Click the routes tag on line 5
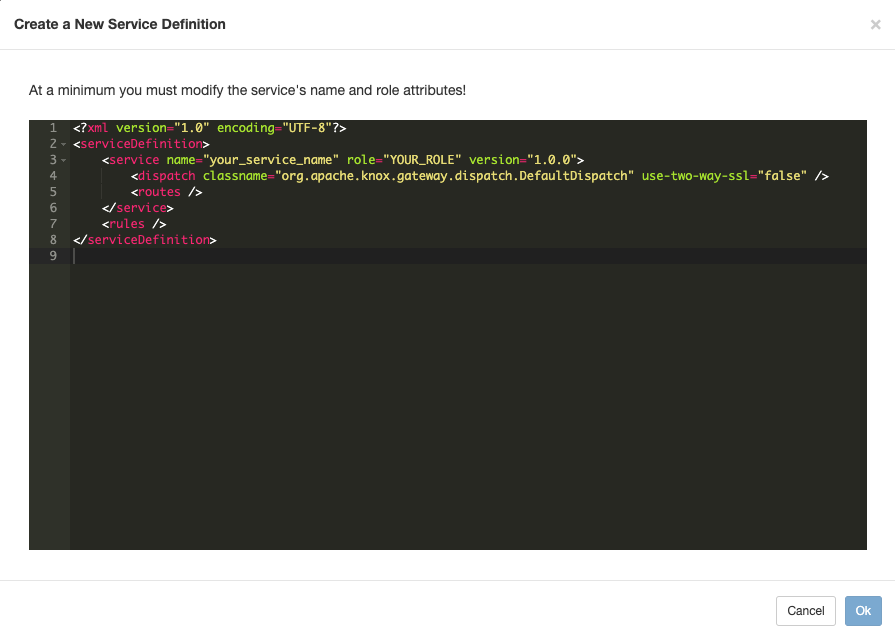 159,192
